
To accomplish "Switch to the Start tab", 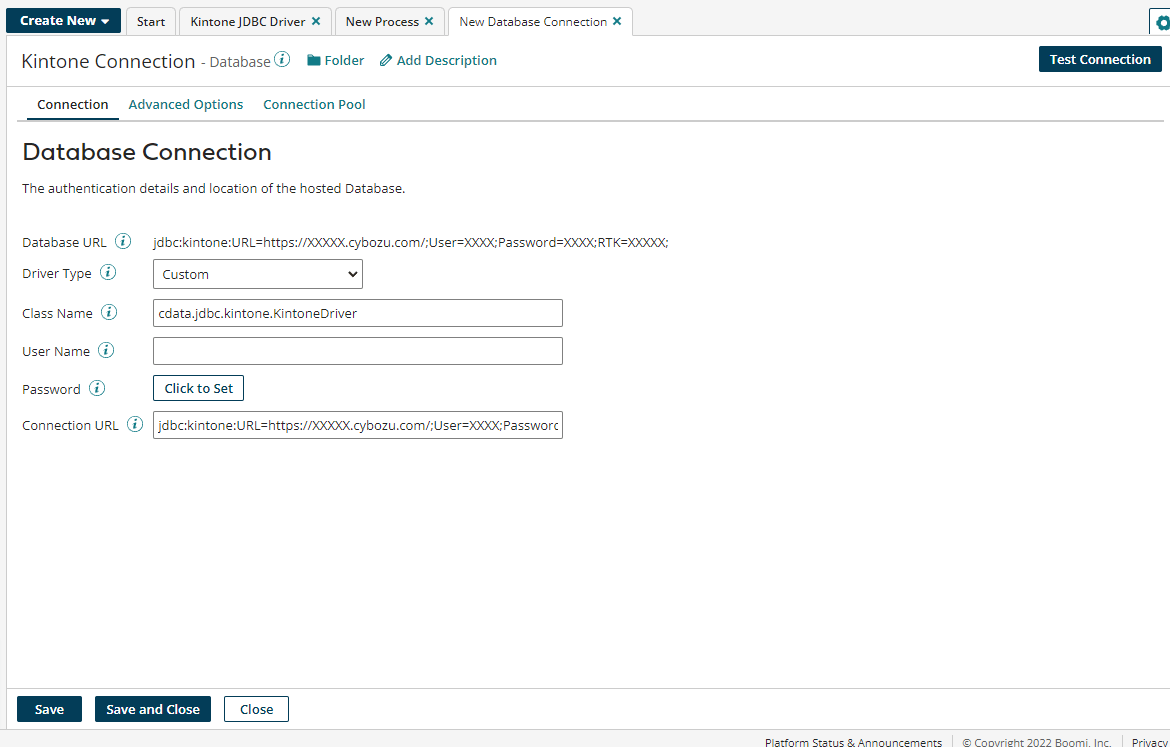I will click(151, 22).
